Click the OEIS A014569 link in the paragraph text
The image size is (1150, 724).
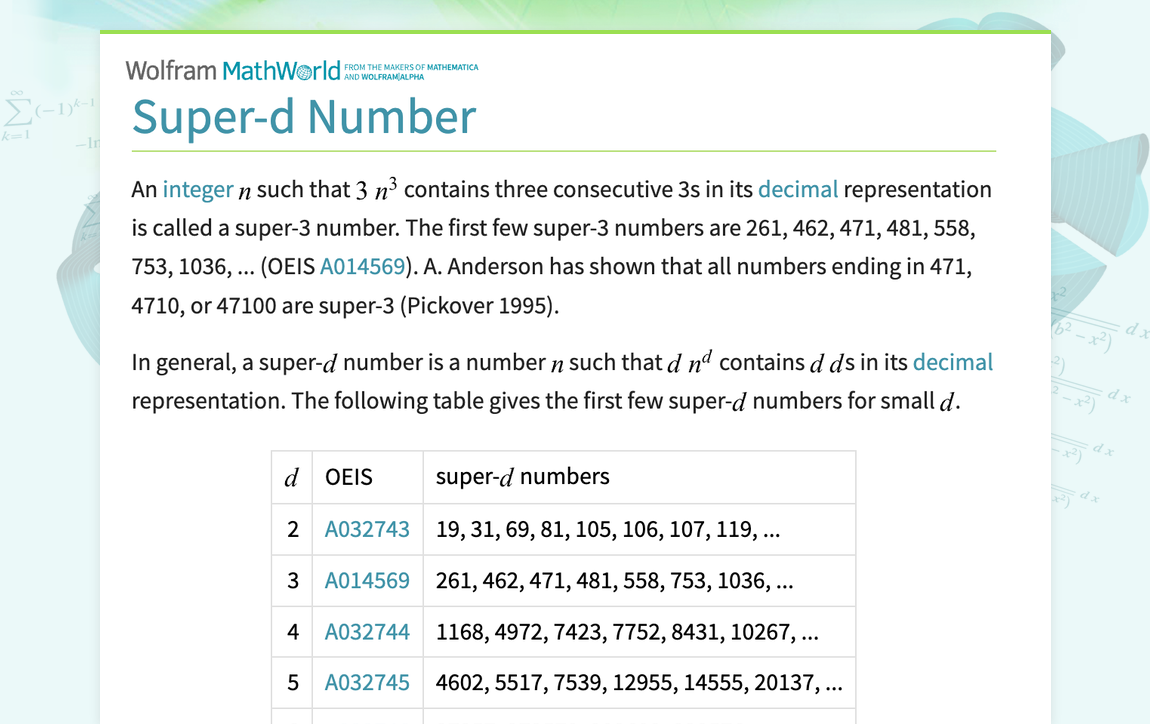tap(363, 266)
